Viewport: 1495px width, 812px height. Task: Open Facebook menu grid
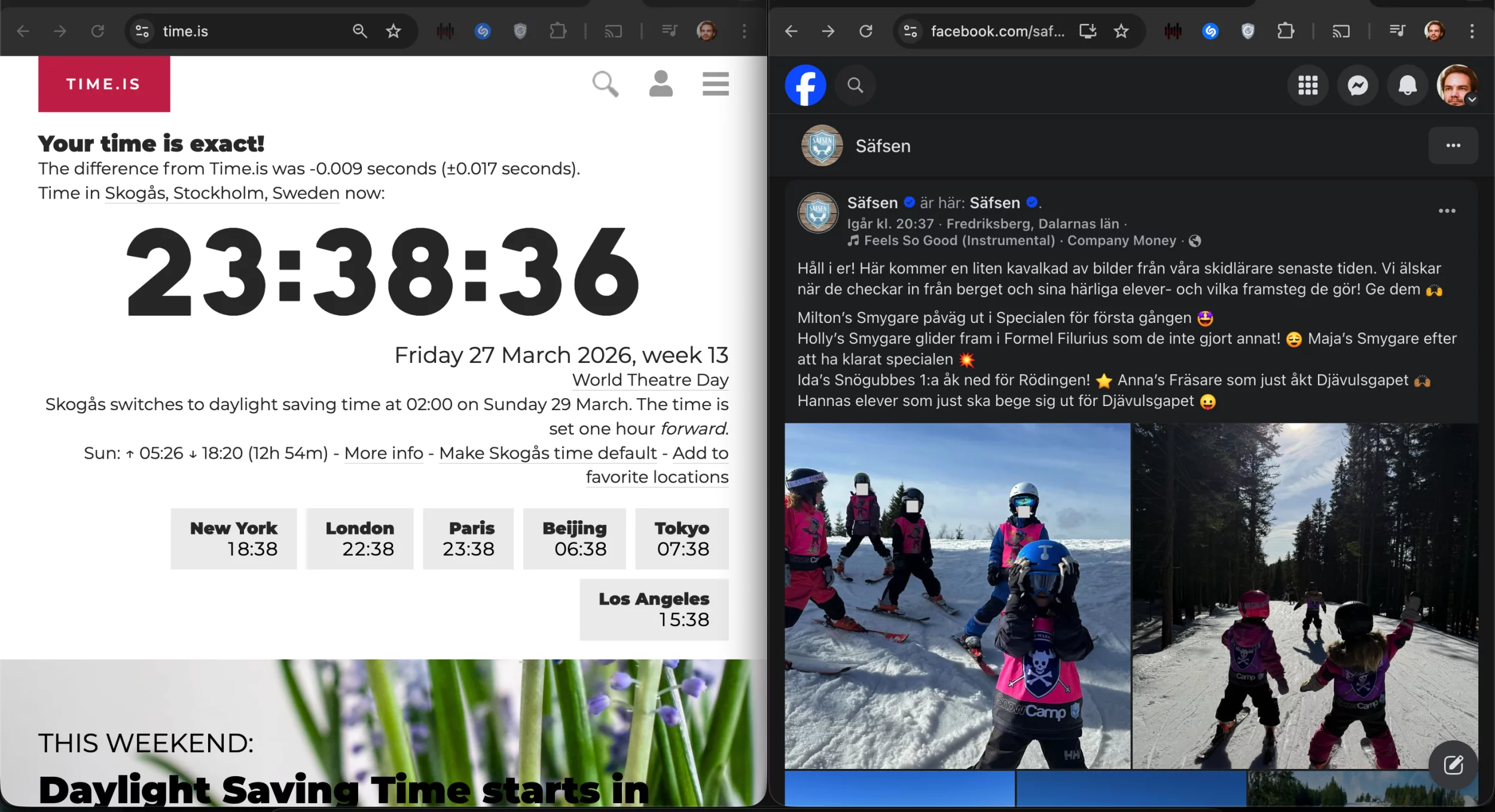tap(1308, 86)
